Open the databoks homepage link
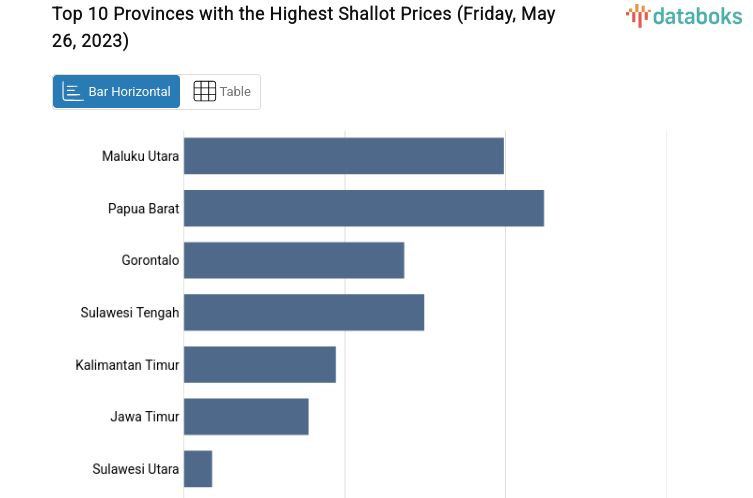This screenshot has width=753, height=498. click(684, 15)
